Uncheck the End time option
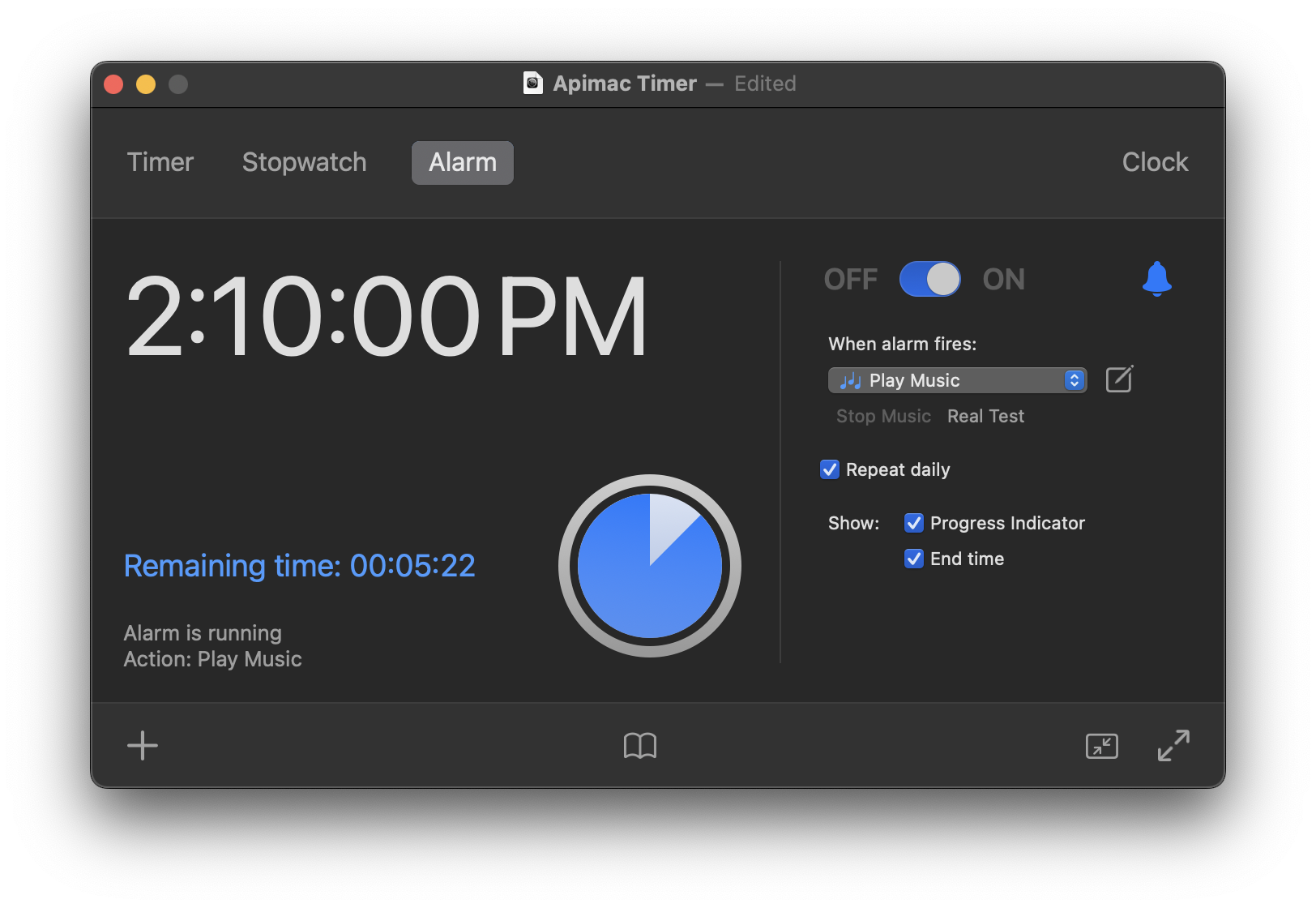 point(913,559)
